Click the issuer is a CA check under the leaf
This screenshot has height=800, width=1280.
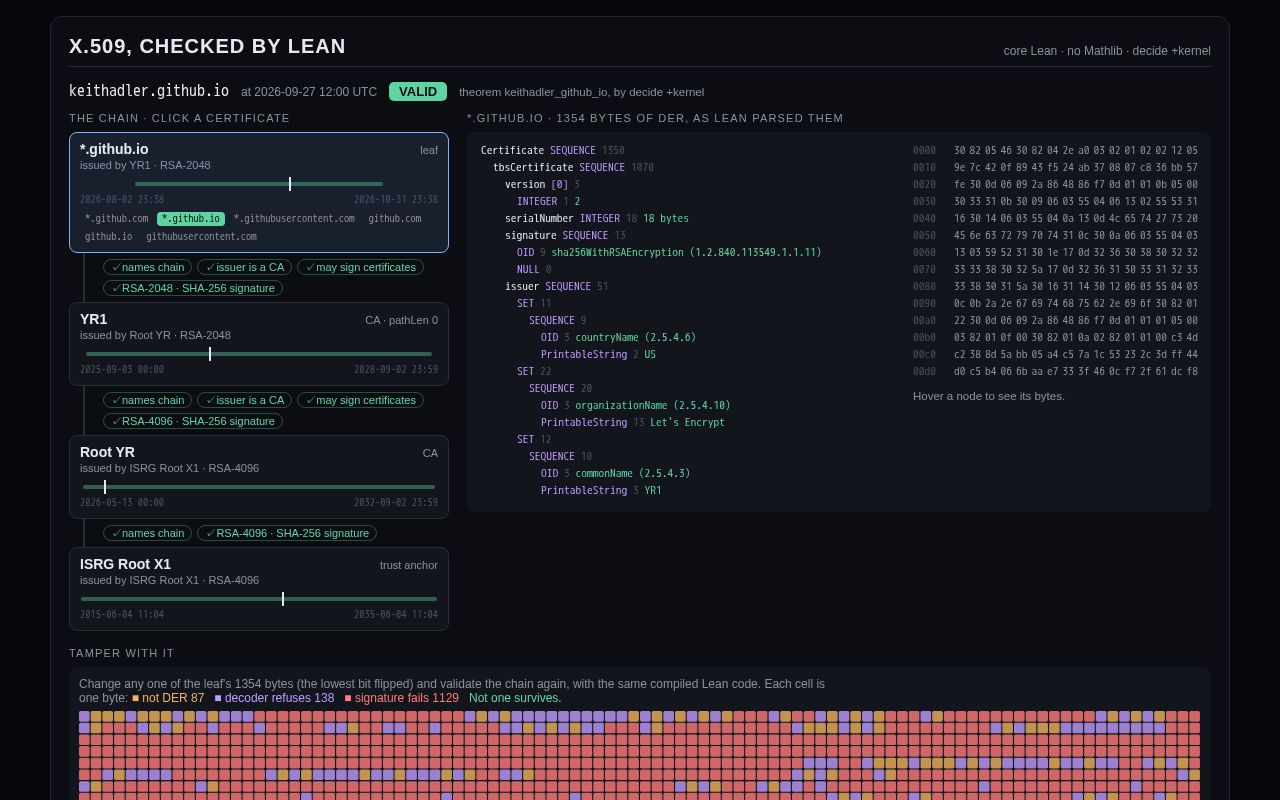(x=245, y=267)
